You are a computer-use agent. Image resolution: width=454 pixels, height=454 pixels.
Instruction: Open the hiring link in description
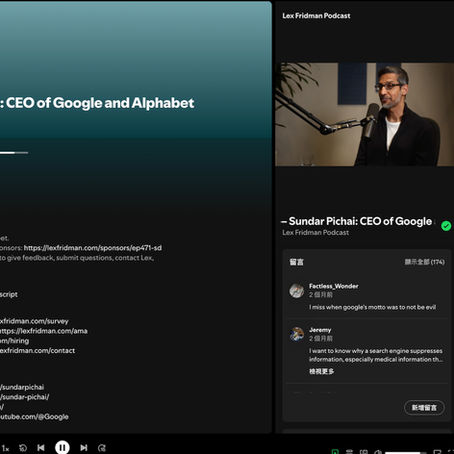point(14,341)
